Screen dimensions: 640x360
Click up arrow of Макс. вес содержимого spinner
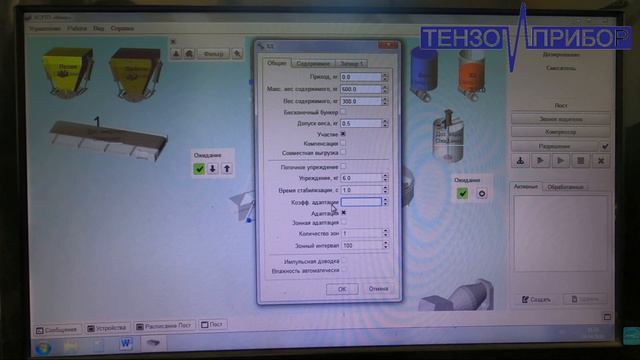[x=385, y=87]
